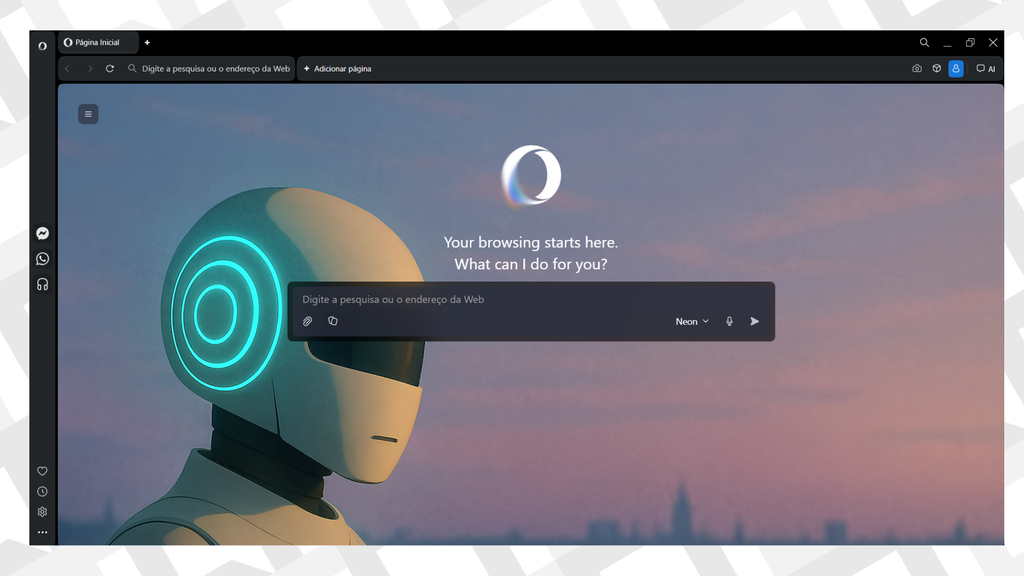Take a snapshot with camera icon

pos(916,69)
